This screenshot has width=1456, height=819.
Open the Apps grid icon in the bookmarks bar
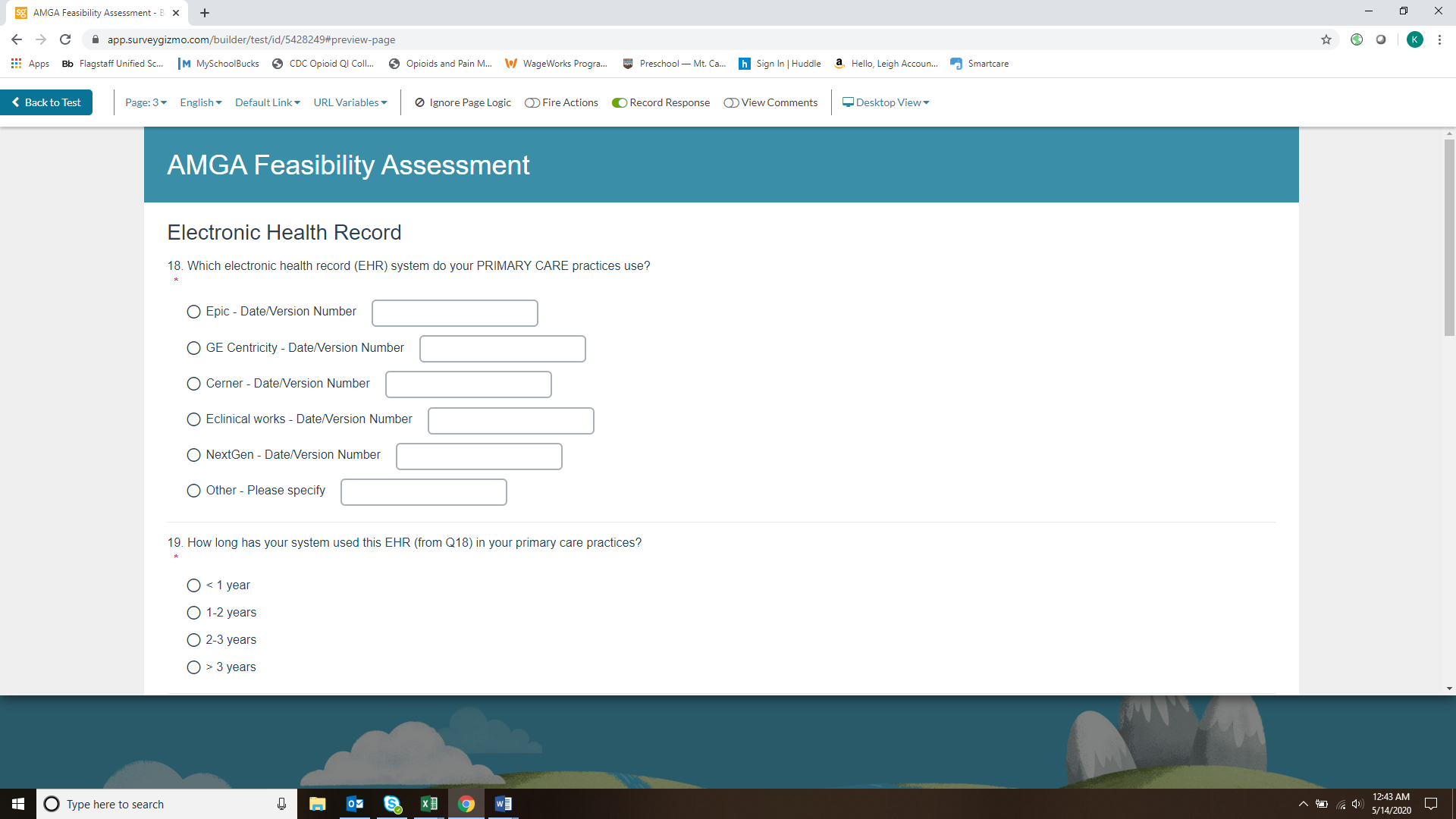tap(16, 64)
